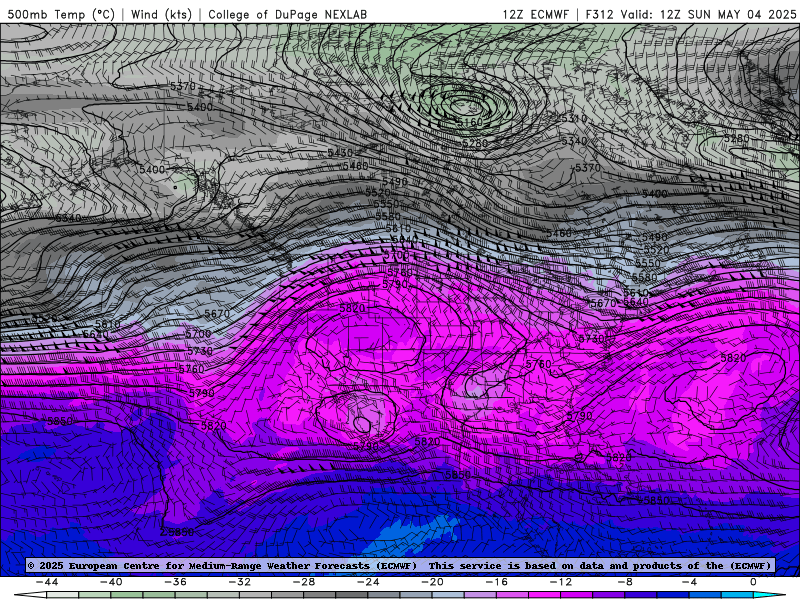Click the 5310 height contour label
Viewport: 800px width, 600px height.
click(x=574, y=118)
